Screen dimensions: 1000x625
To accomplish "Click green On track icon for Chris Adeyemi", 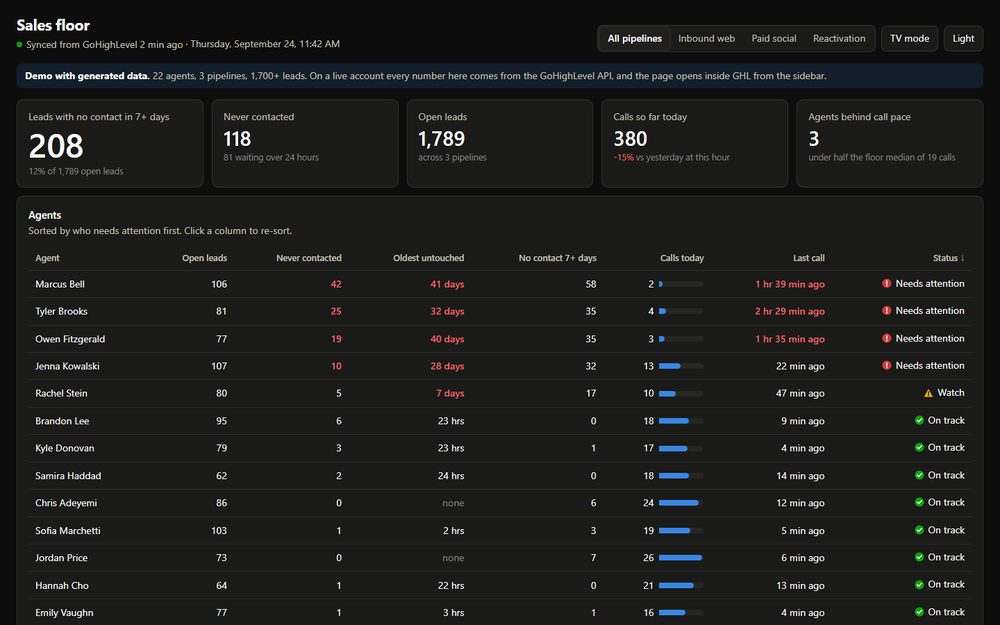I will (x=919, y=503).
